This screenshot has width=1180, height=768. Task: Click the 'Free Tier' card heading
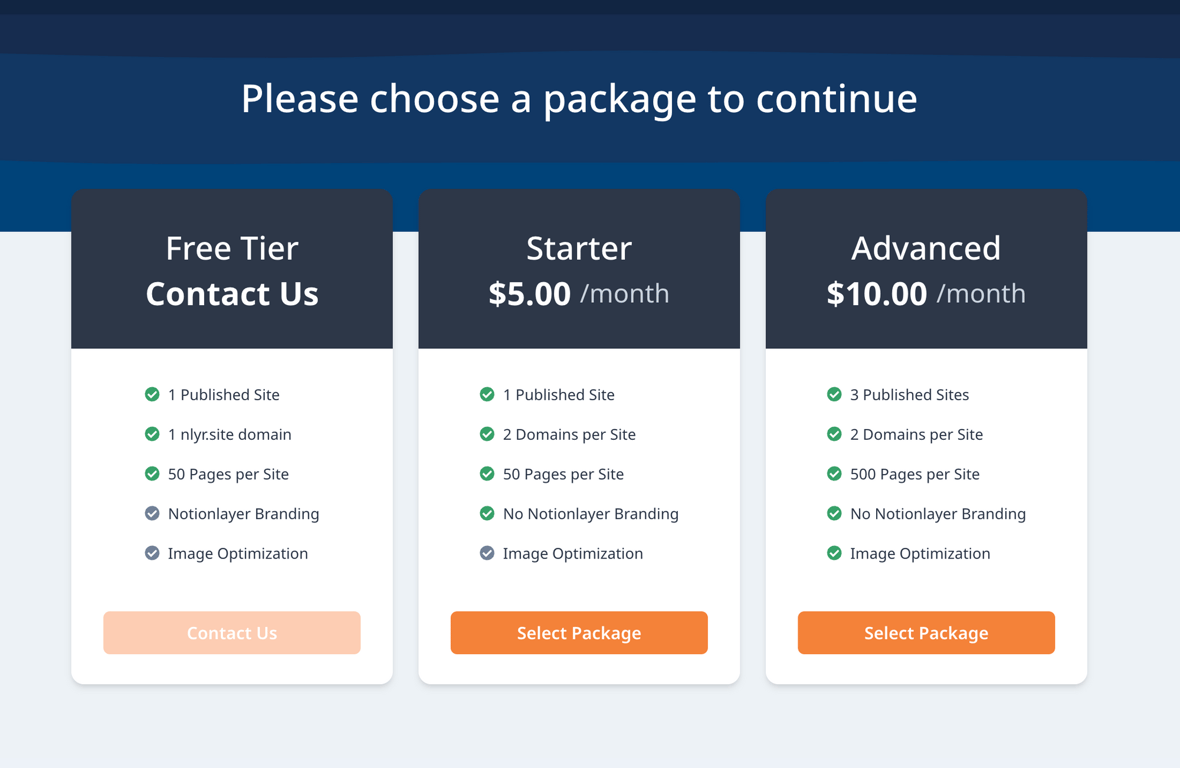click(x=232, y=248)
